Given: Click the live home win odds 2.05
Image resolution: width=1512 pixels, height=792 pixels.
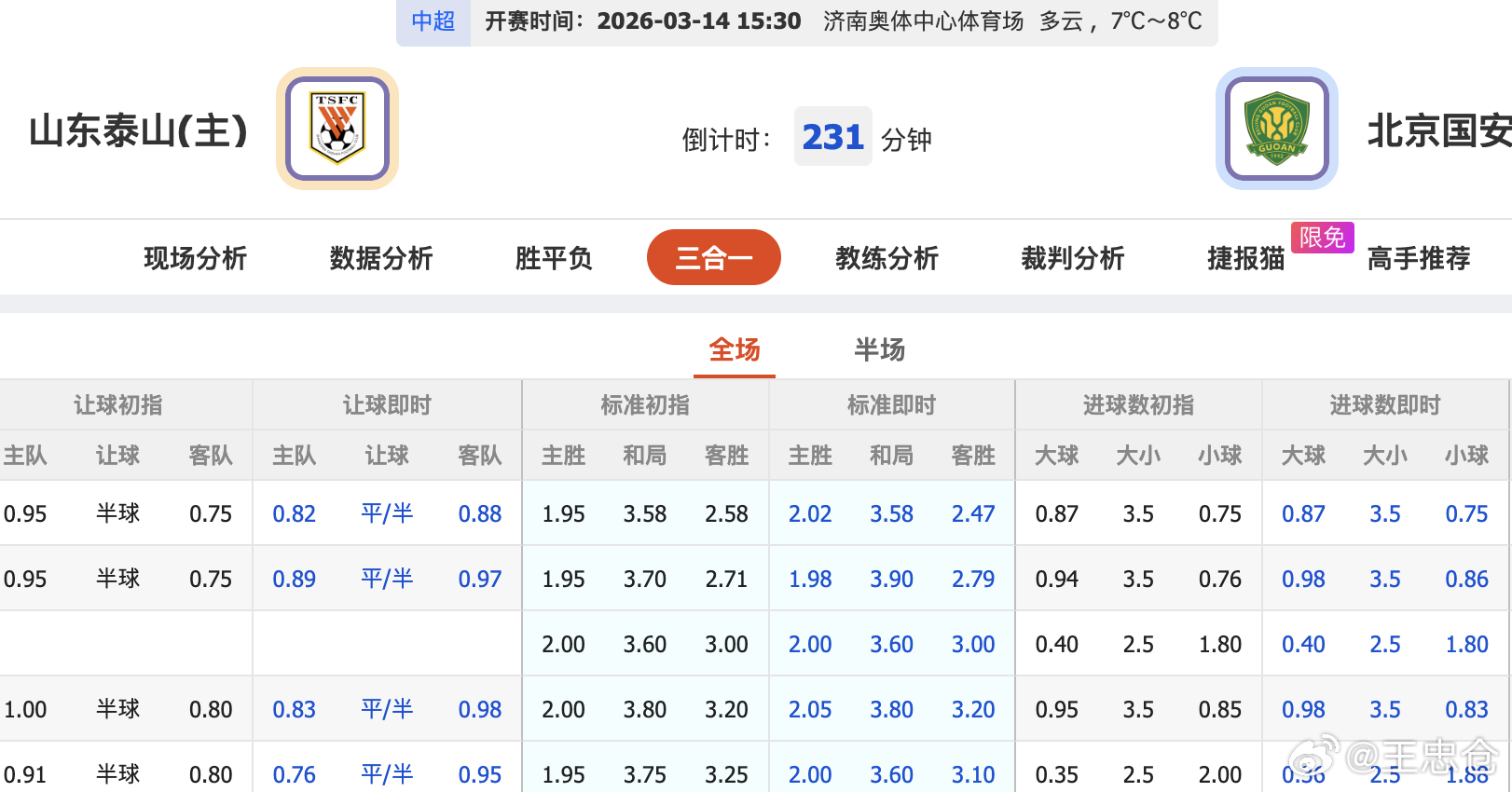Looking at the screenshot, I should click(810, 710).
